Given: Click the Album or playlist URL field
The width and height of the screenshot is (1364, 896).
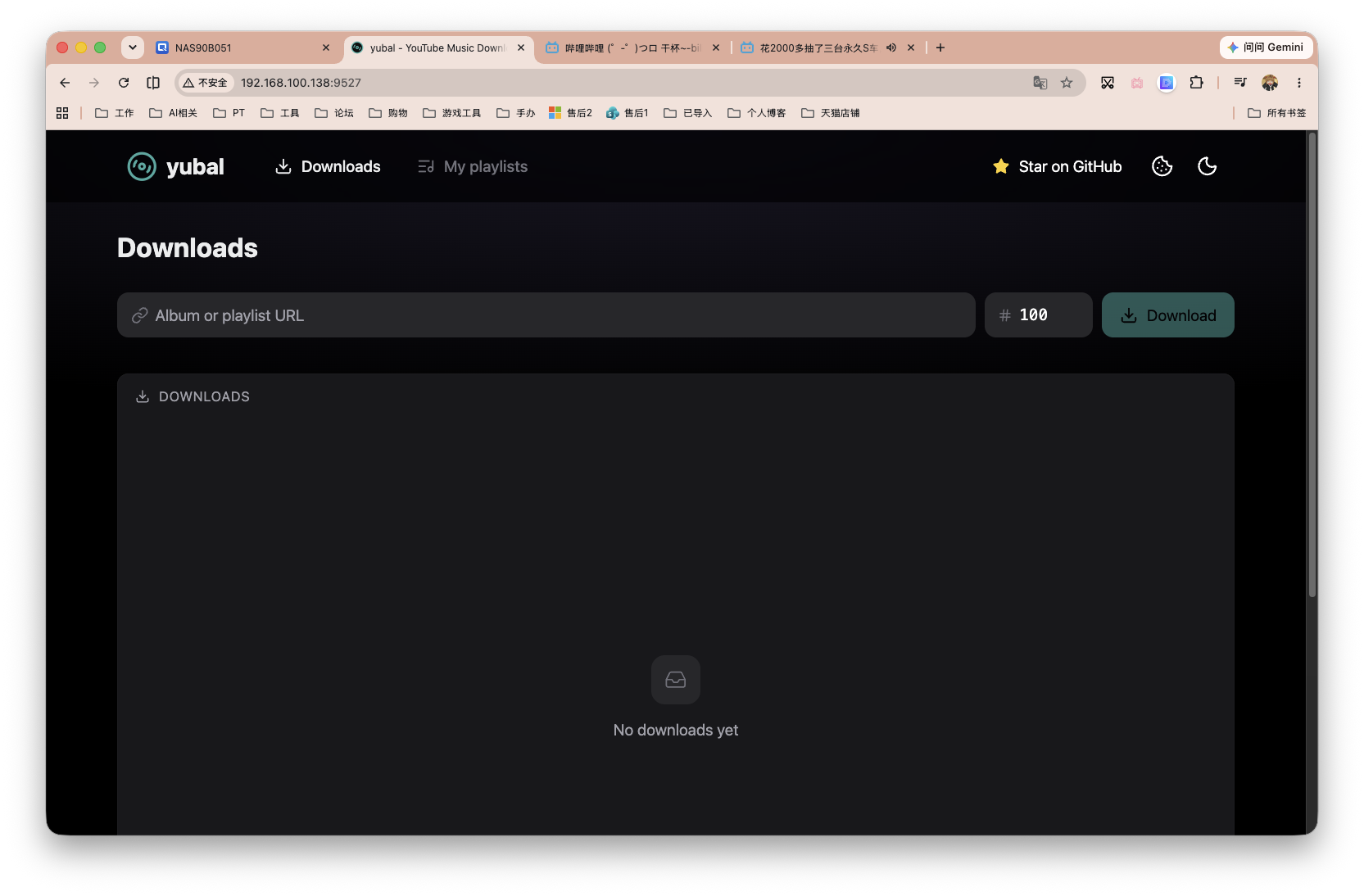Looking at the screenshot, I should click(x=546, y=315).
